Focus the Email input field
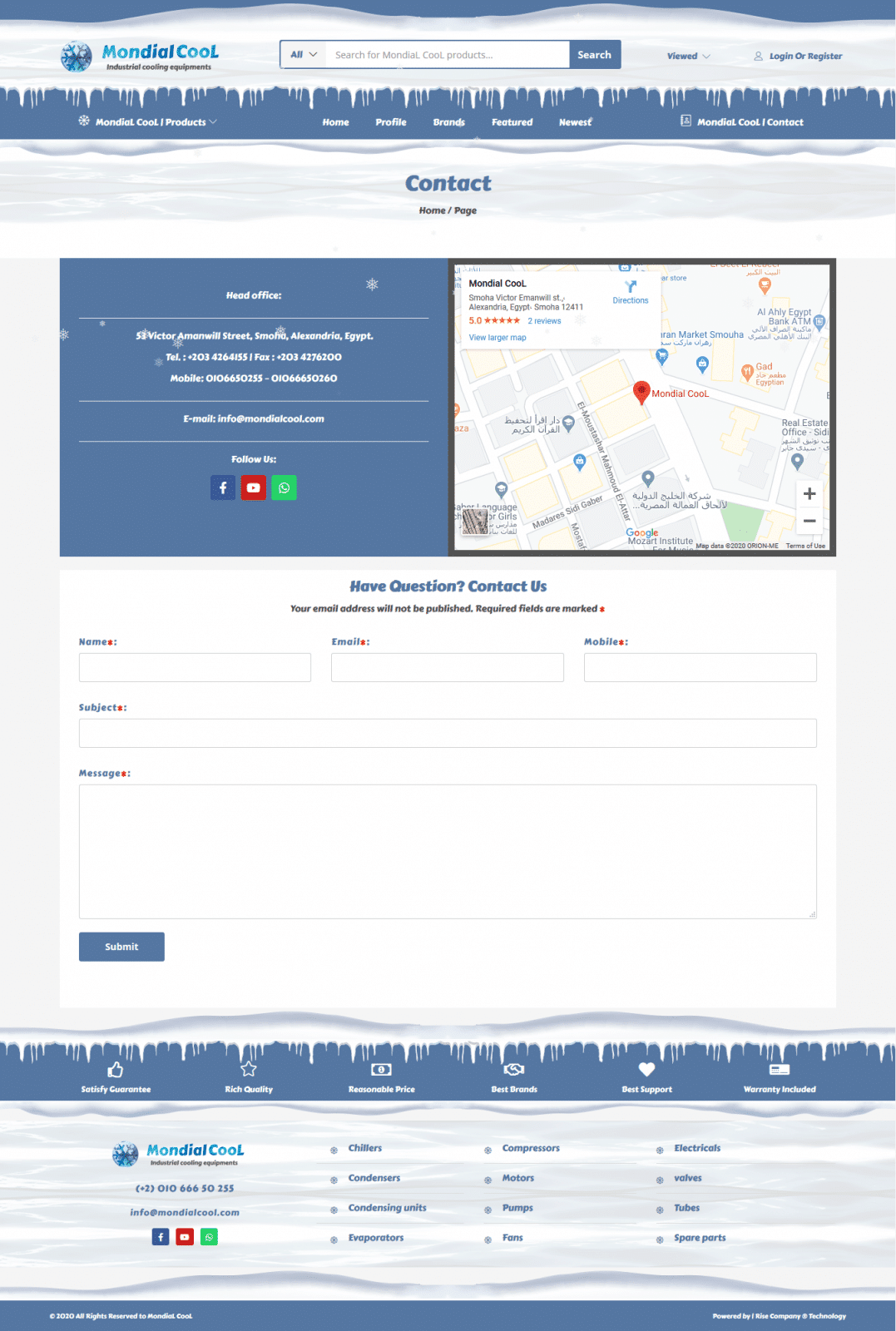The image size is (896, 1331). pyautogui.click(x=448, y=667)
